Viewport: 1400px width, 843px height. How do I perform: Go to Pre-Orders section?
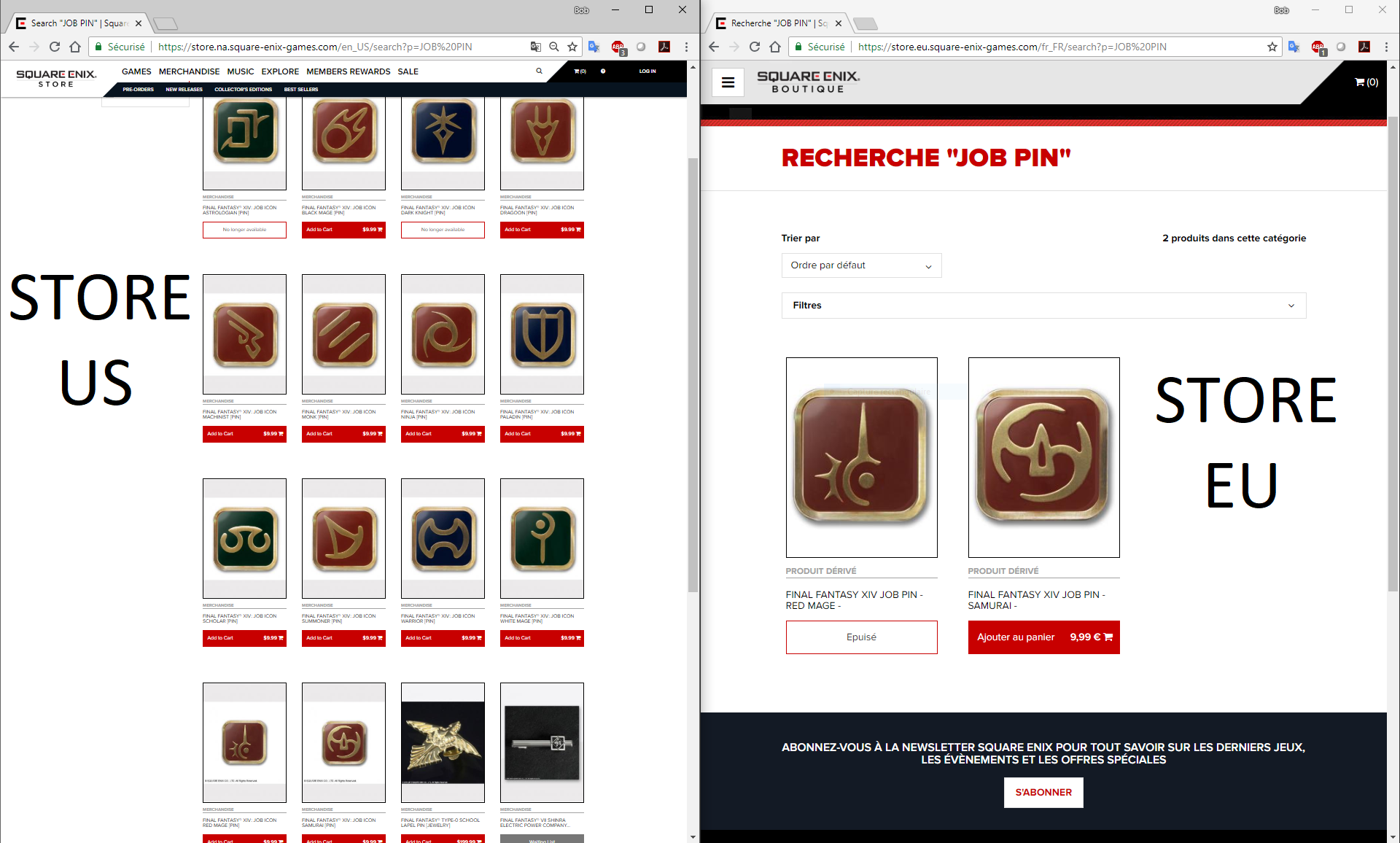point(138,90)
